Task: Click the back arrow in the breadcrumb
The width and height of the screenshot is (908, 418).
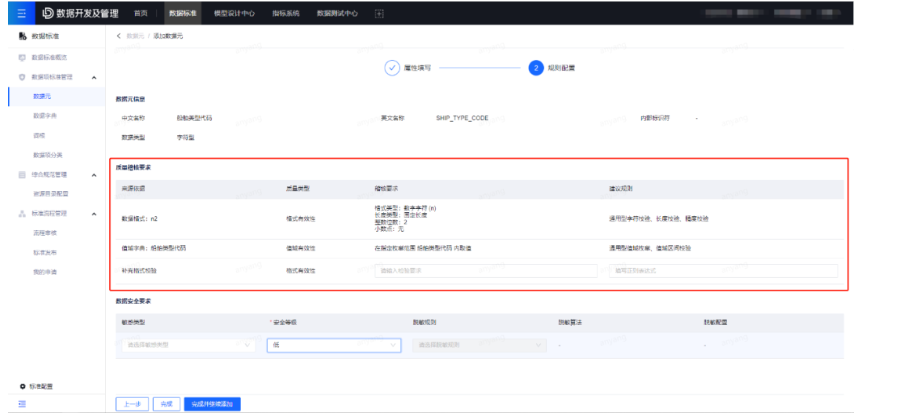Action: click(x=119, y=36)
